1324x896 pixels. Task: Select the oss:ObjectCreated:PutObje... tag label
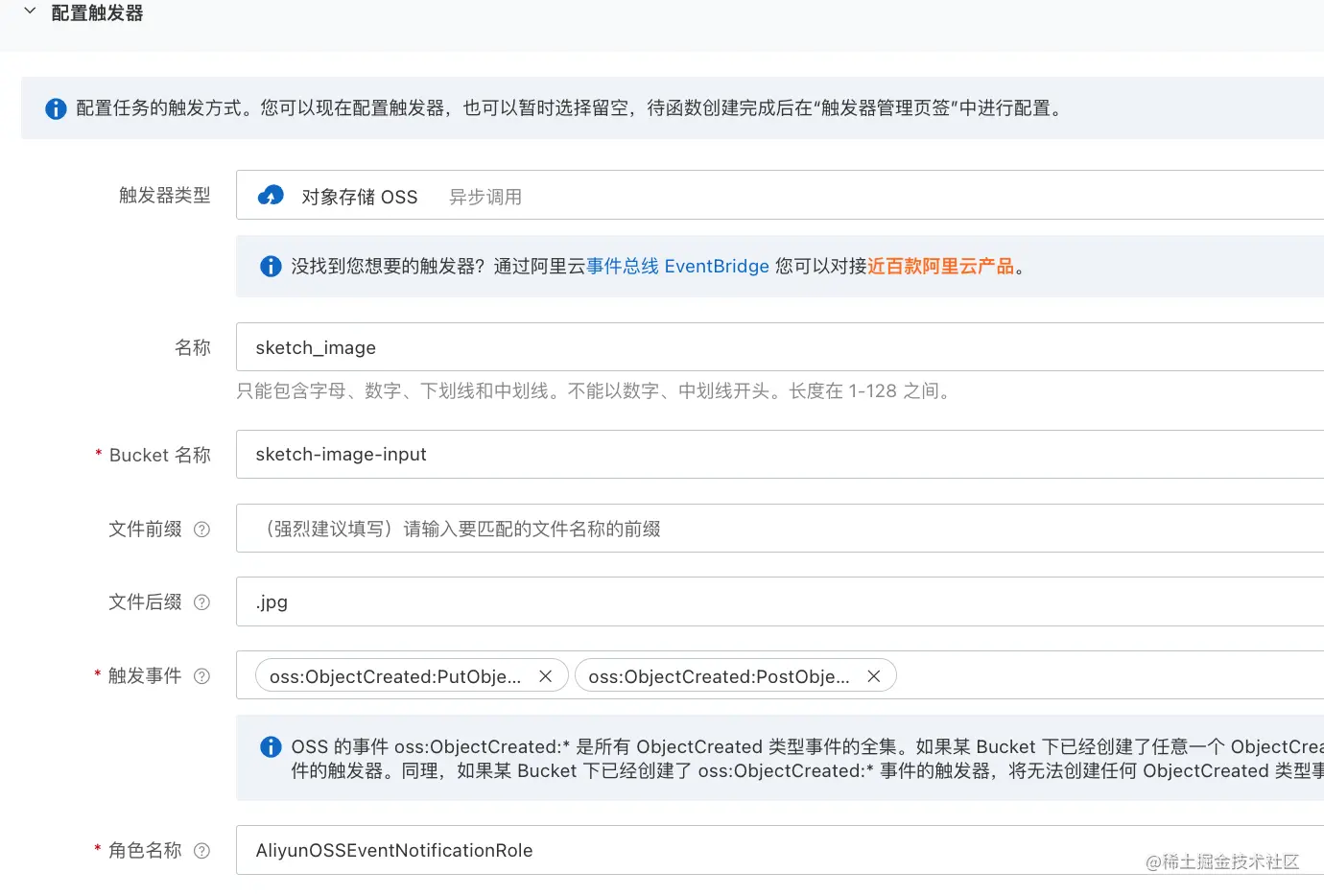(x=395, y=676)
